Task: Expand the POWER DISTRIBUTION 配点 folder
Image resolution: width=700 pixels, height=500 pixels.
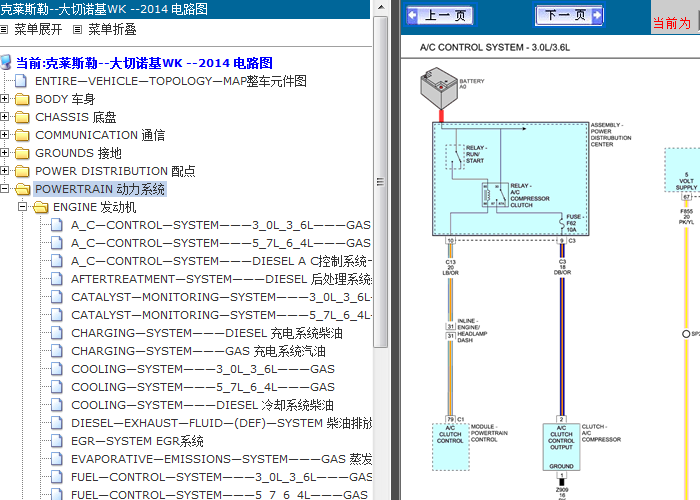Action: (x=4, y=171)
